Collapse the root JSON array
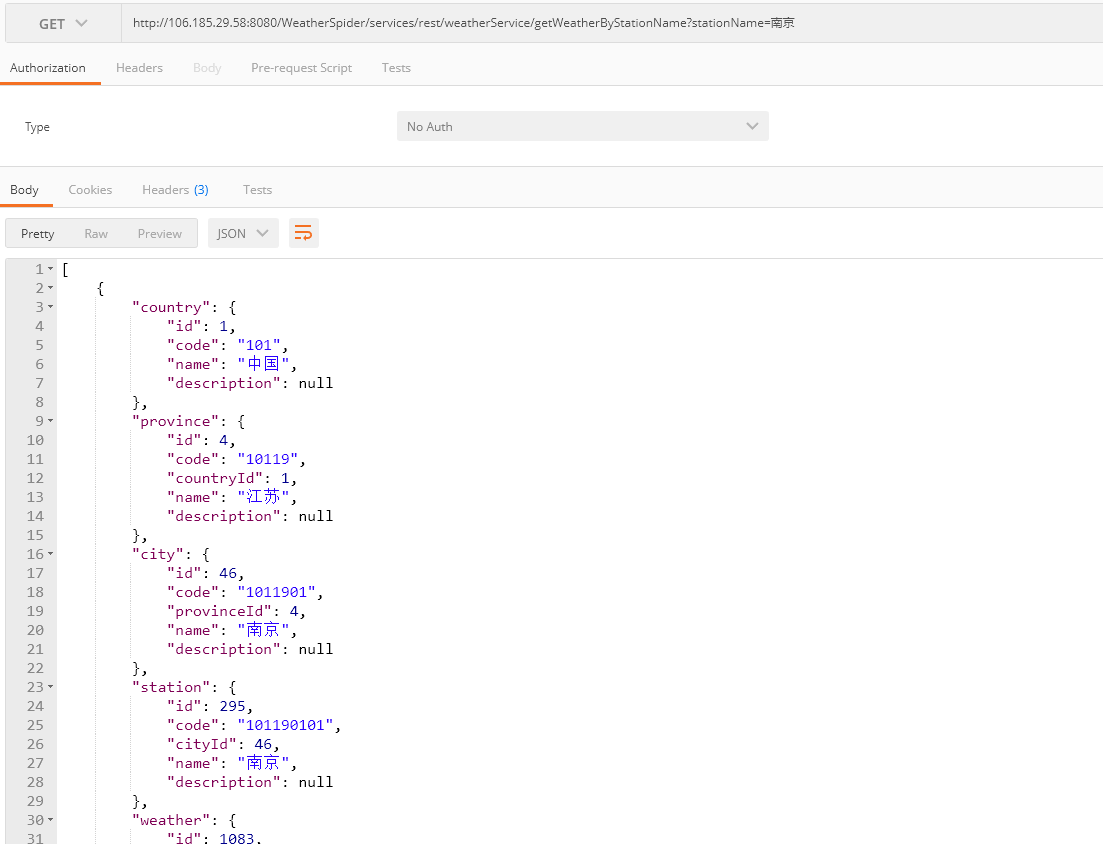 pos(48,268)
